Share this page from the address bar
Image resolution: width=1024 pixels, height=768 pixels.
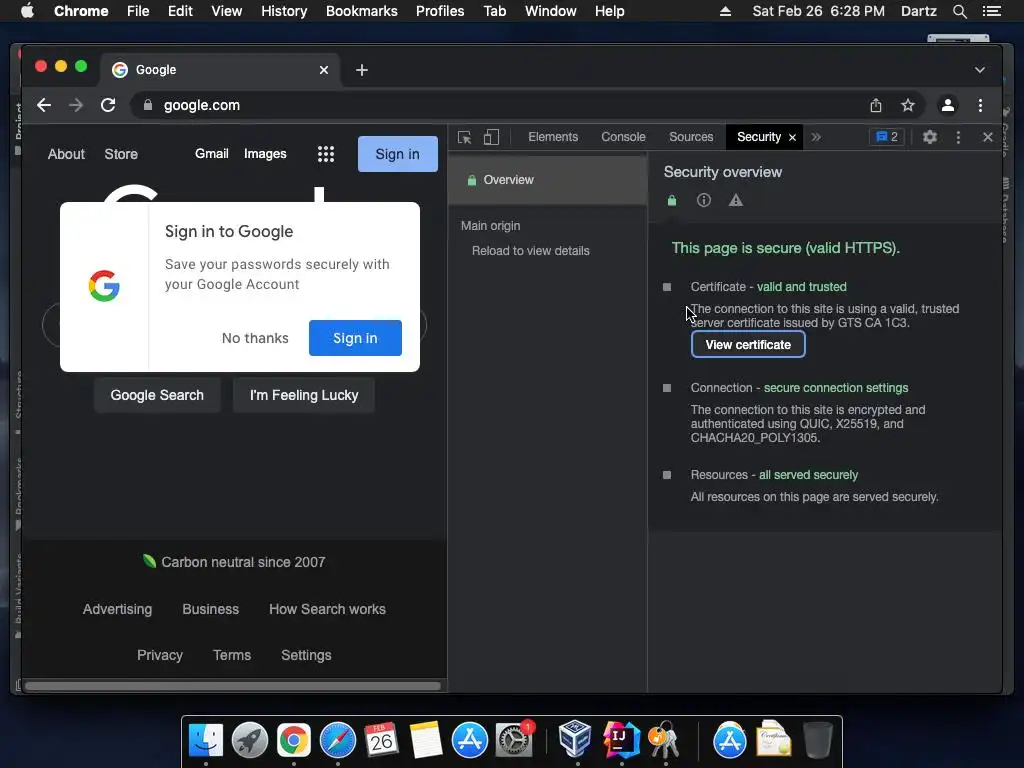coord(876,105)
